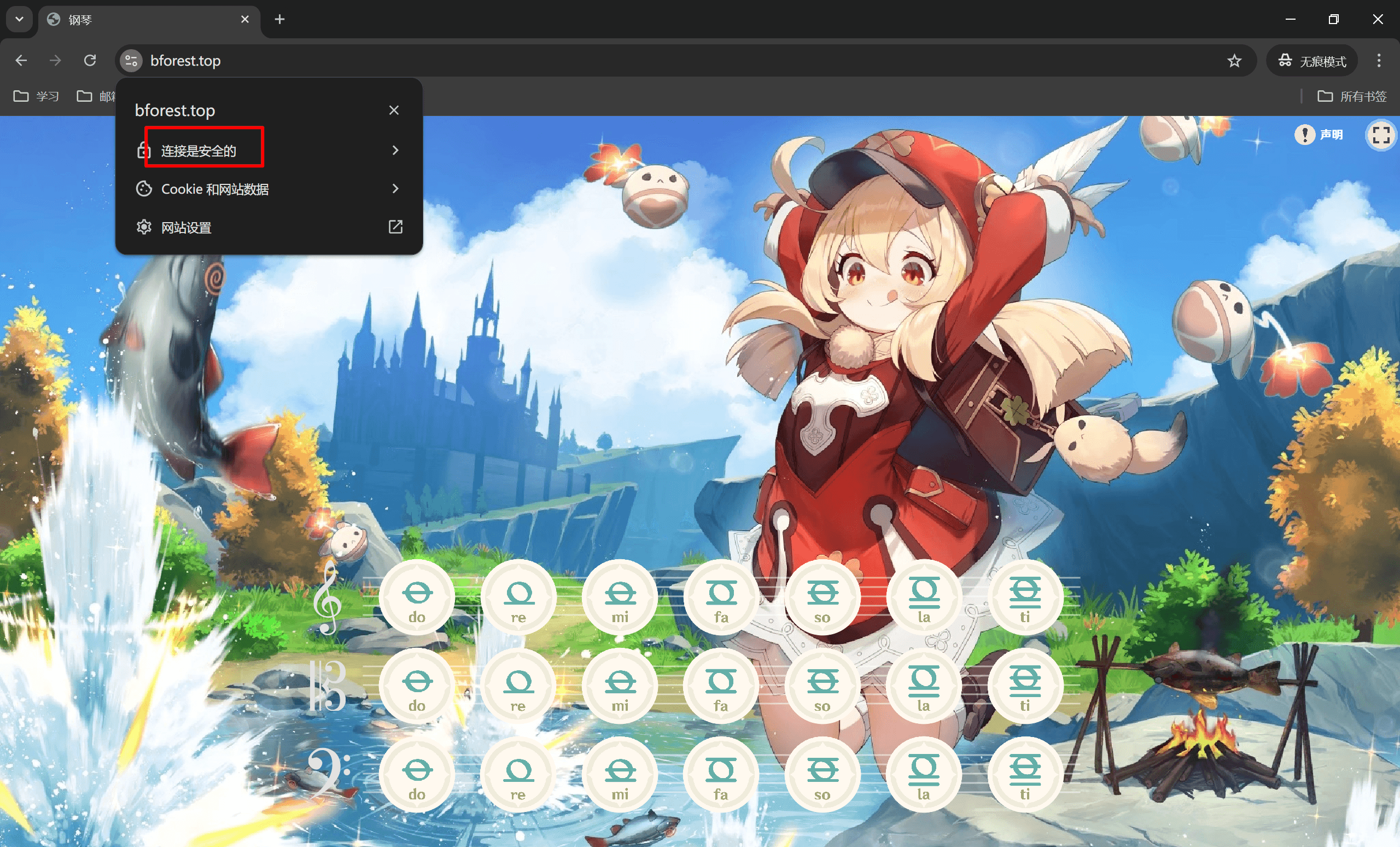Play the middle row so note
1400x847 pixels.
822,686
